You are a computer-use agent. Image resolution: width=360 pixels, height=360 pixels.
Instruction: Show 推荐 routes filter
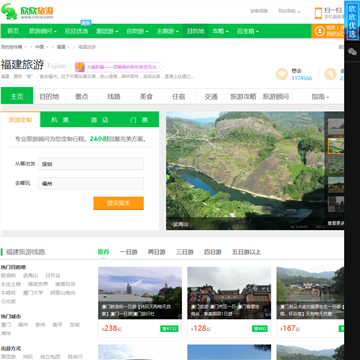tap(103, 252)
